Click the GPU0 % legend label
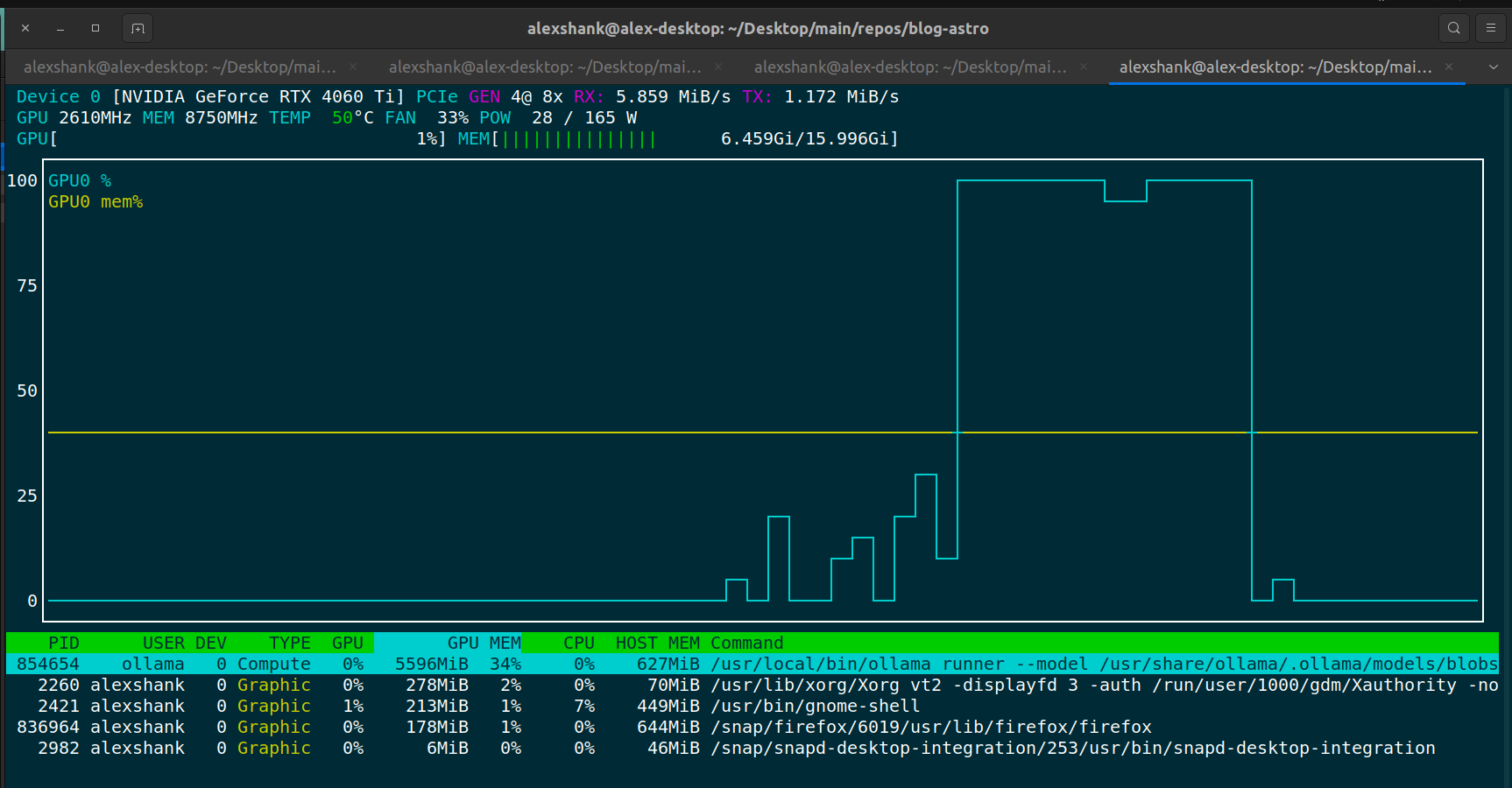1512x788 pixels. click(x=79, y=180)
